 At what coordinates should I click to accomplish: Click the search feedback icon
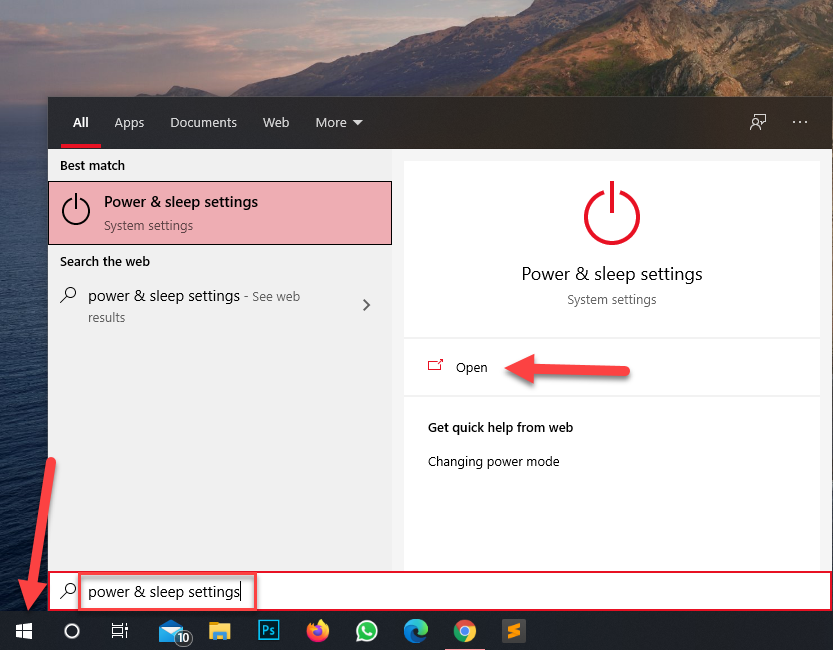tap(758, 122)
